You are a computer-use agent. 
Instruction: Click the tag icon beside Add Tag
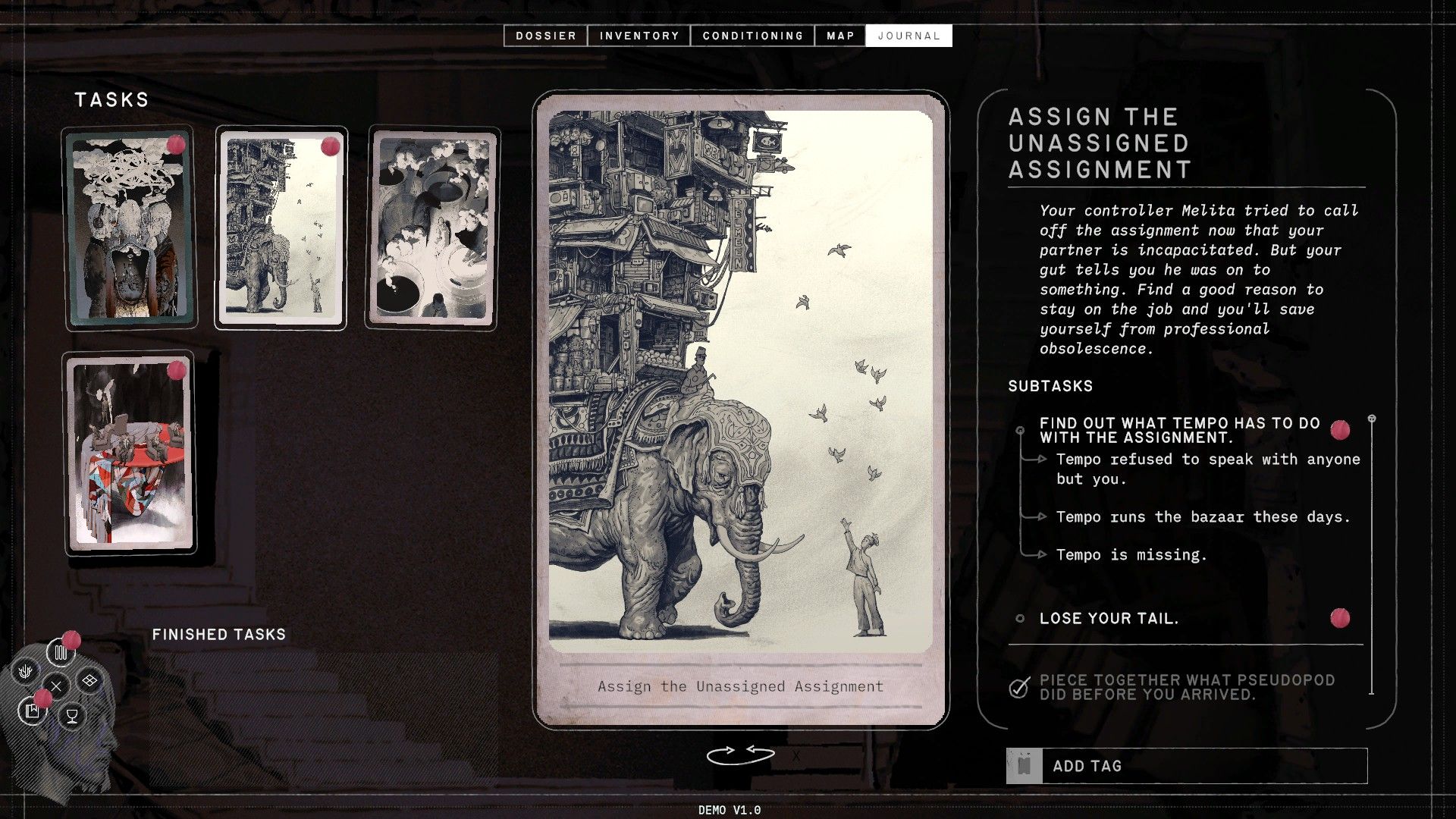(x=1025, y=766)
